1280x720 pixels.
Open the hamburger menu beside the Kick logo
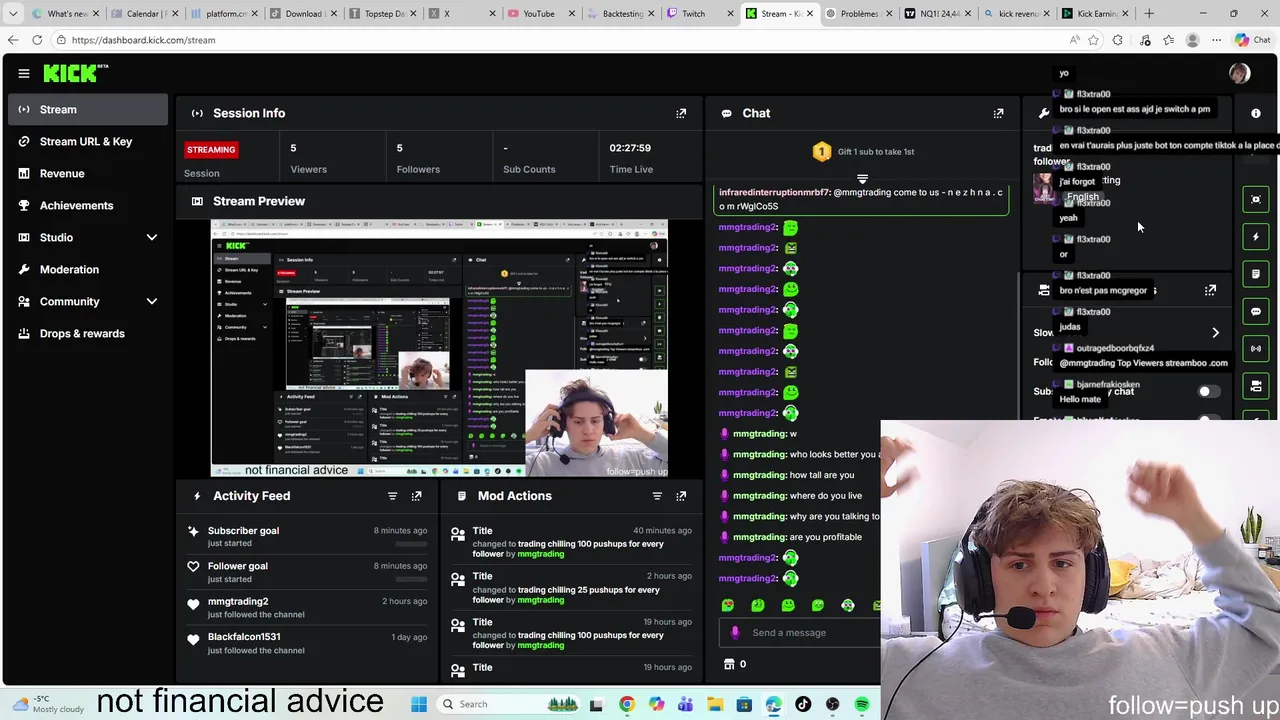(x=23, y=73)
